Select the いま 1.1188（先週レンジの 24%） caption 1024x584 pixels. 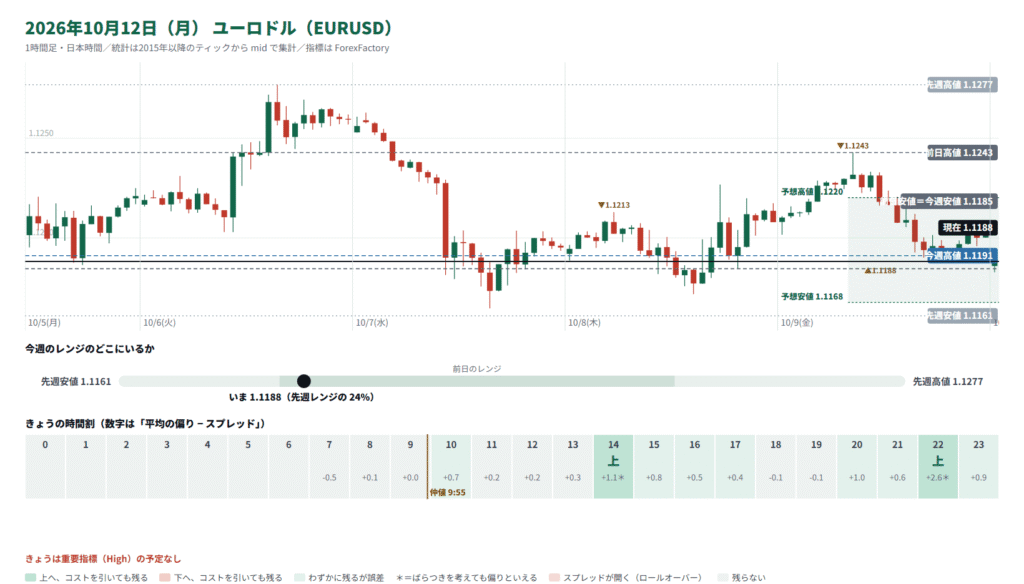click(x=302, y=397)
